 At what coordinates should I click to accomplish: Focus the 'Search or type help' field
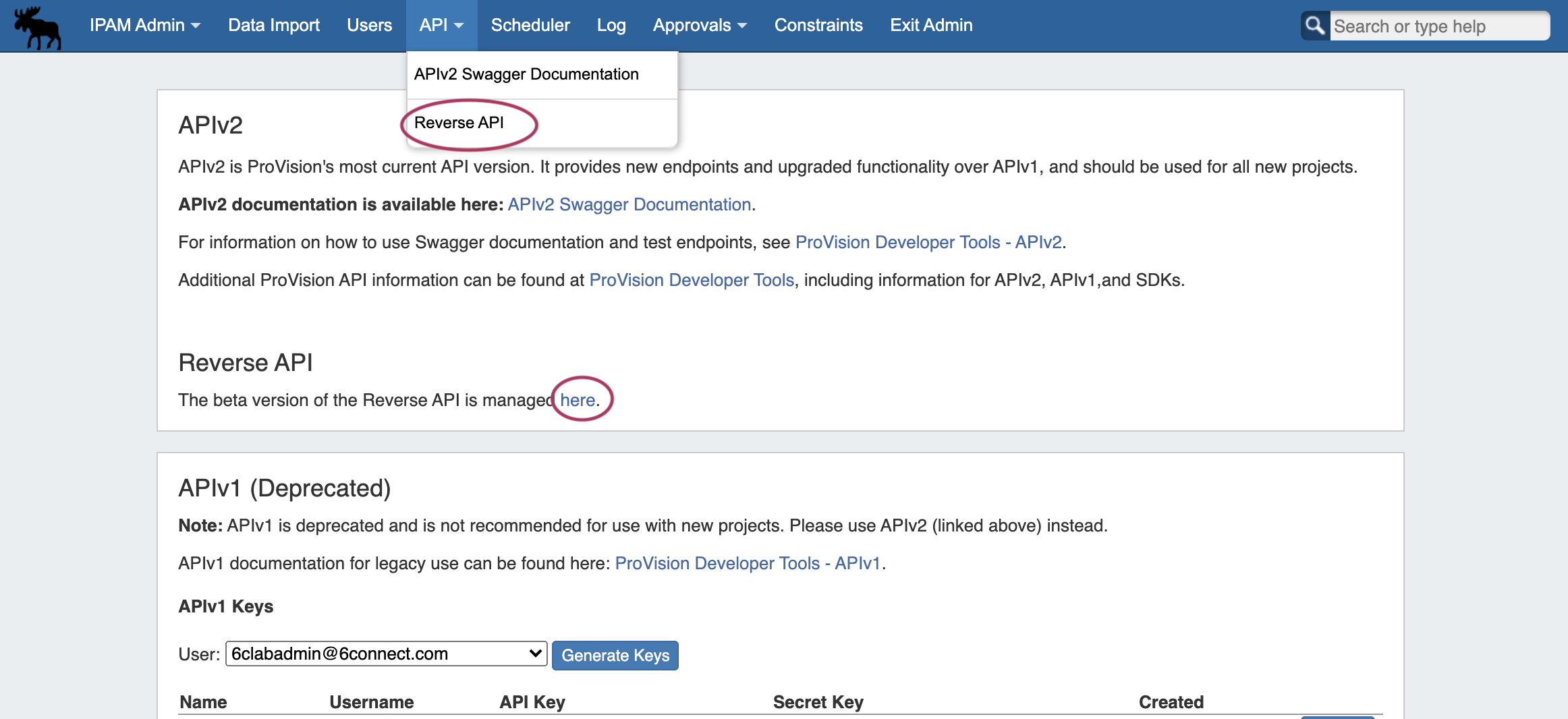click(x=1438, y=26)
